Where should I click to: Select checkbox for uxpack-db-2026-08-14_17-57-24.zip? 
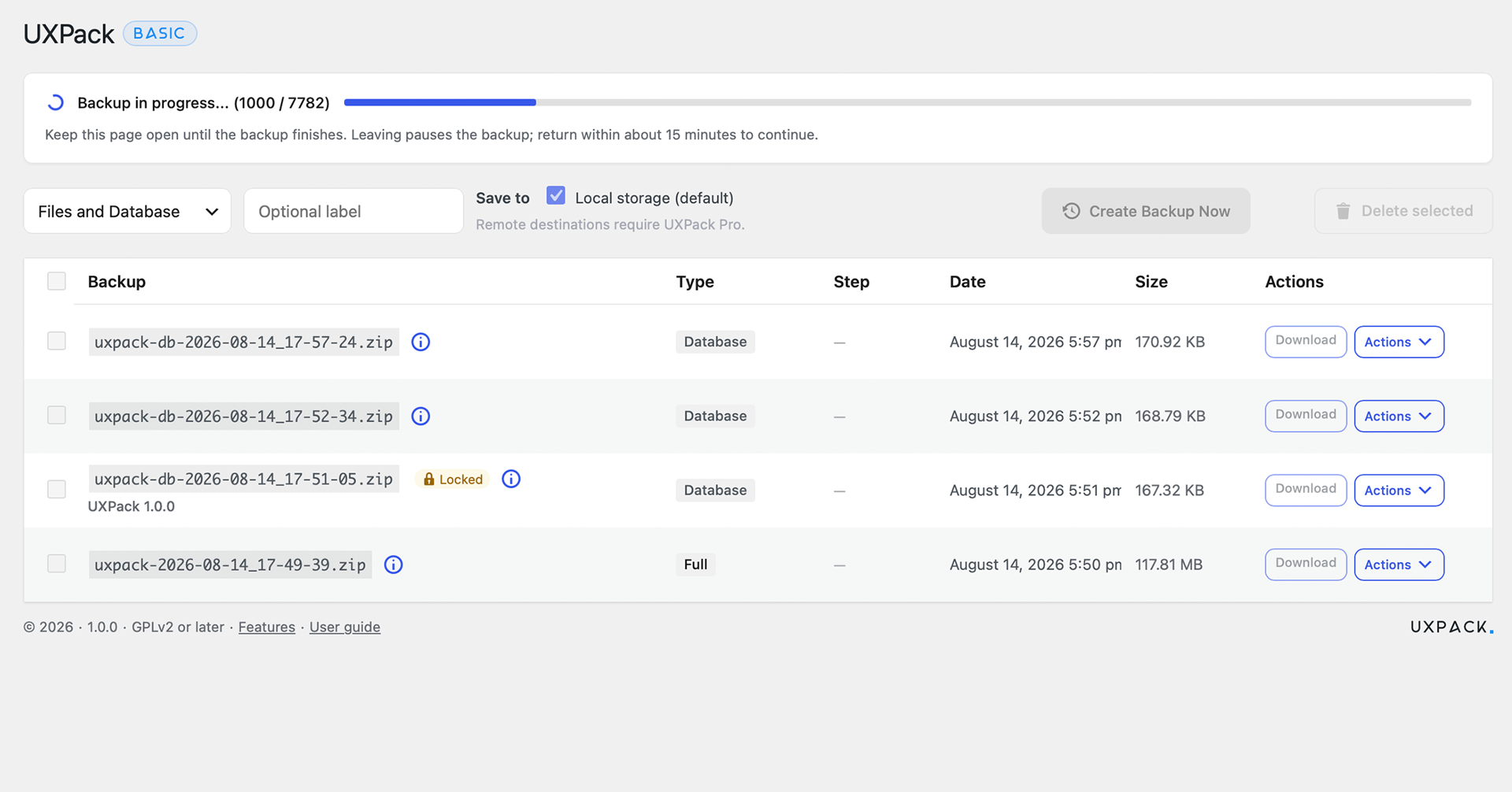[57, 341]
